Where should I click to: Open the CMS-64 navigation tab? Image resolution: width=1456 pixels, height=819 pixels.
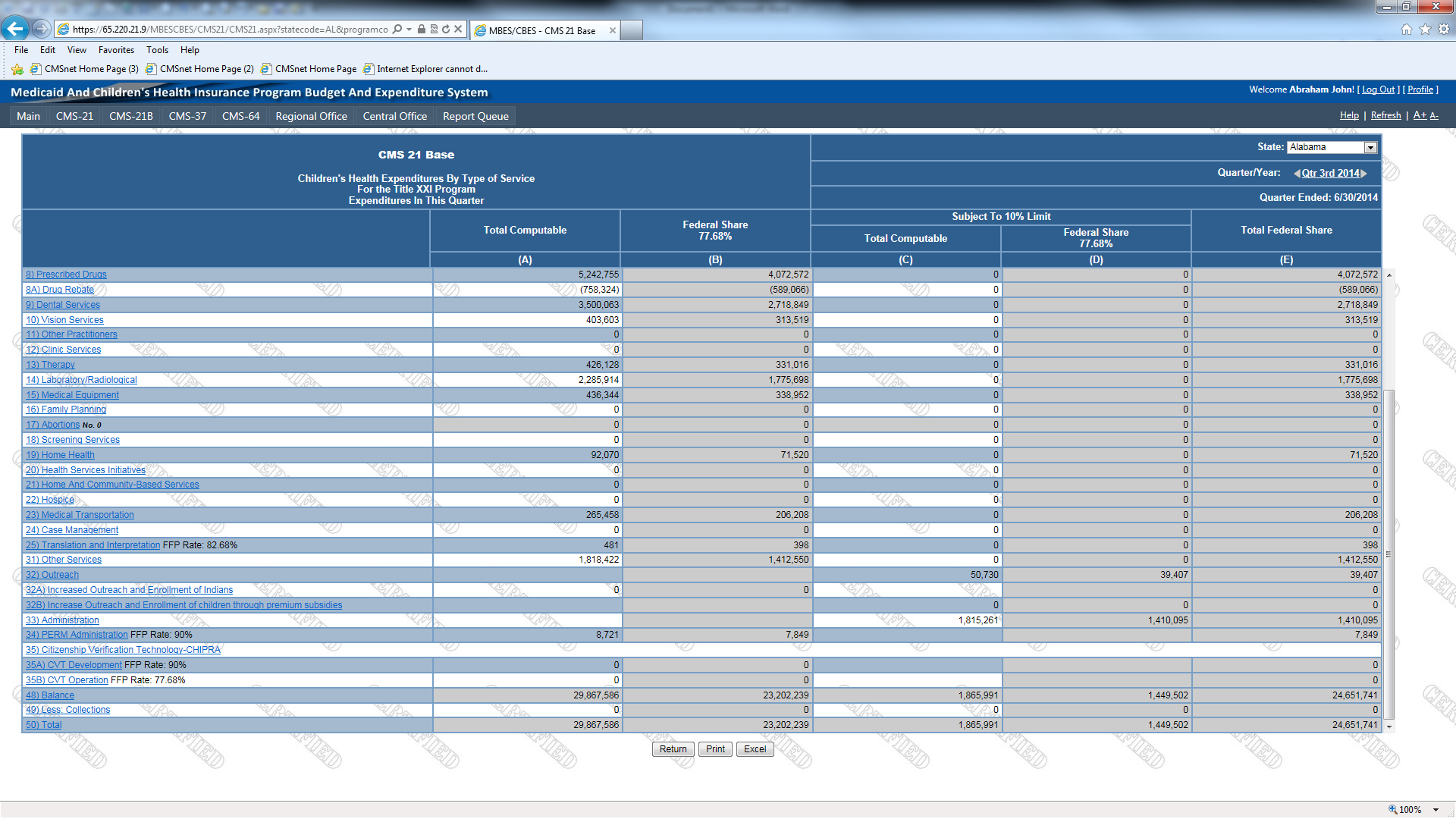[240, 116]
